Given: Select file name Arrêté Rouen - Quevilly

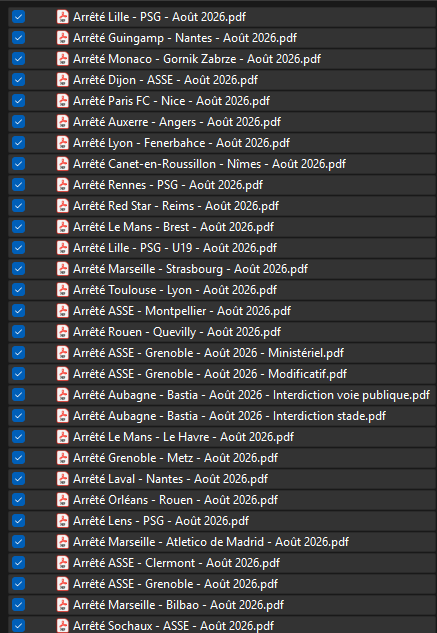Looking at the screenshot, I should [177, 332].
